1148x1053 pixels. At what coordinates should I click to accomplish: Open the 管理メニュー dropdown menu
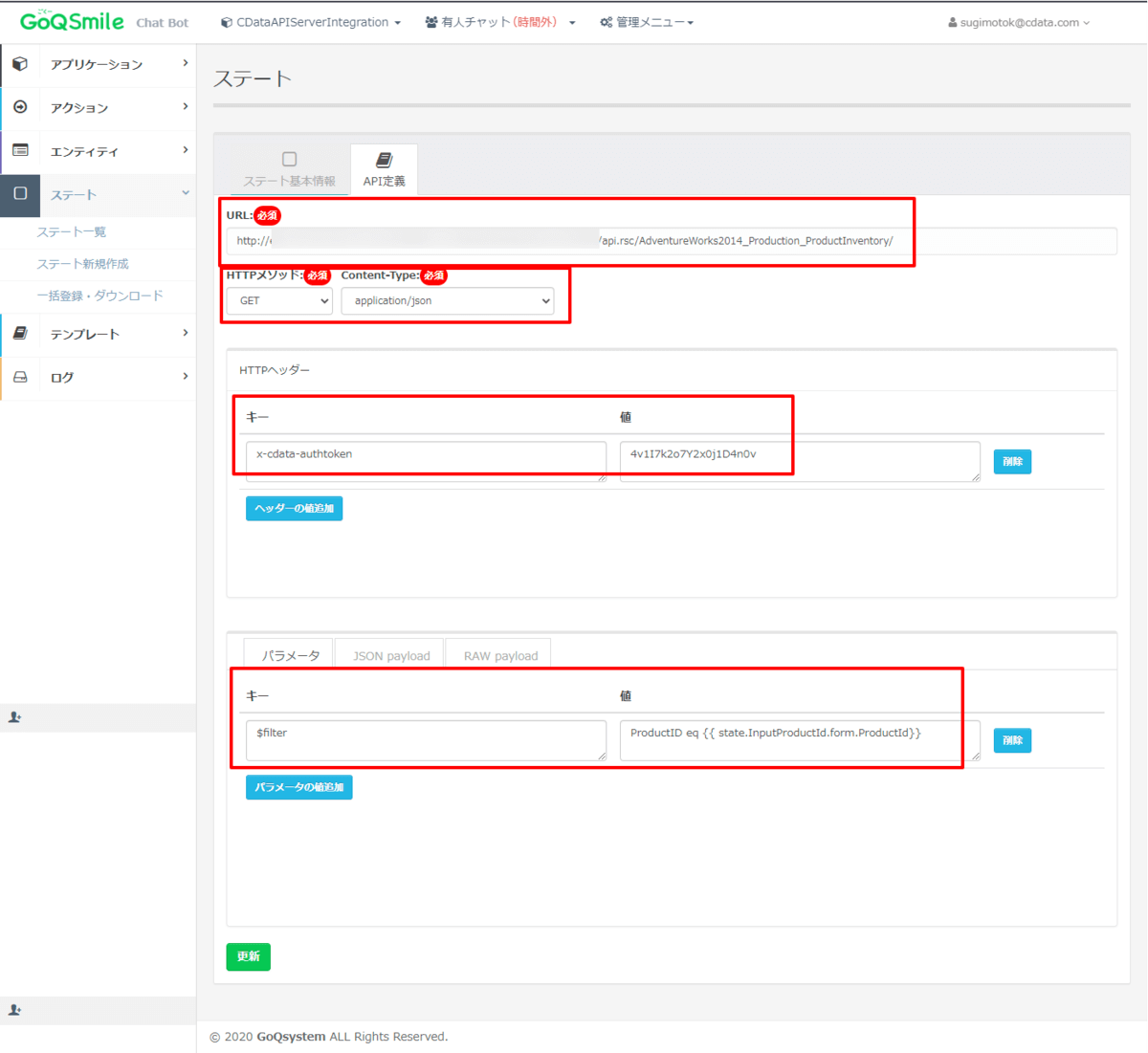coord(647,22)
